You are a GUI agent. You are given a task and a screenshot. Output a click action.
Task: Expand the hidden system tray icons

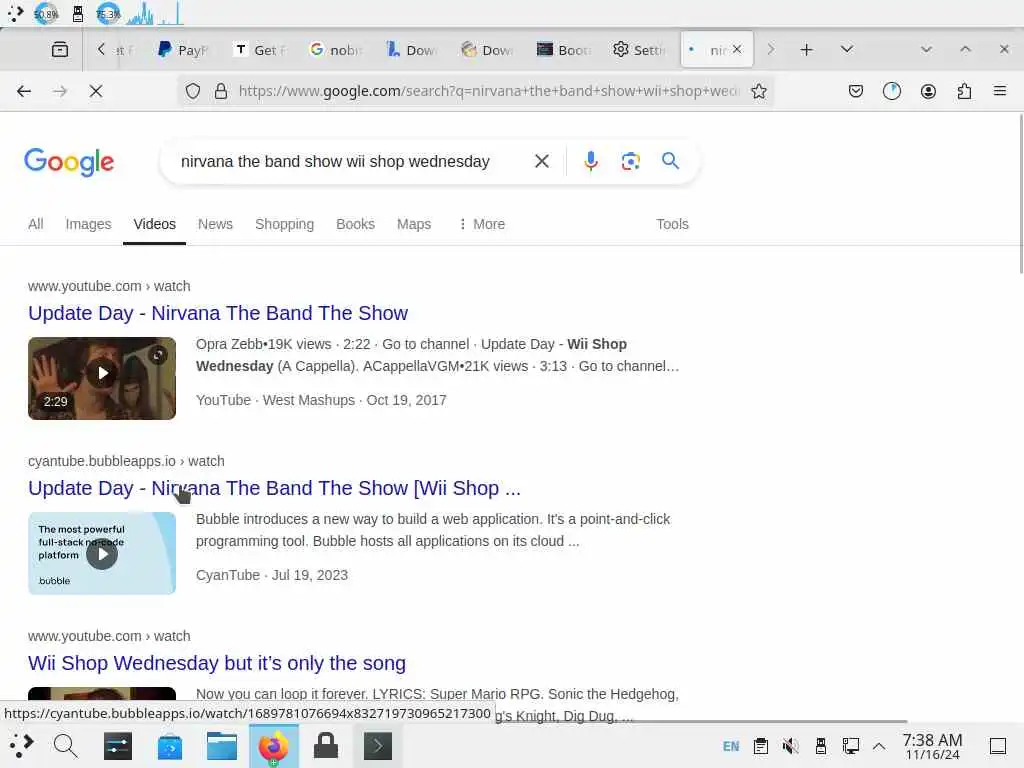879,746
